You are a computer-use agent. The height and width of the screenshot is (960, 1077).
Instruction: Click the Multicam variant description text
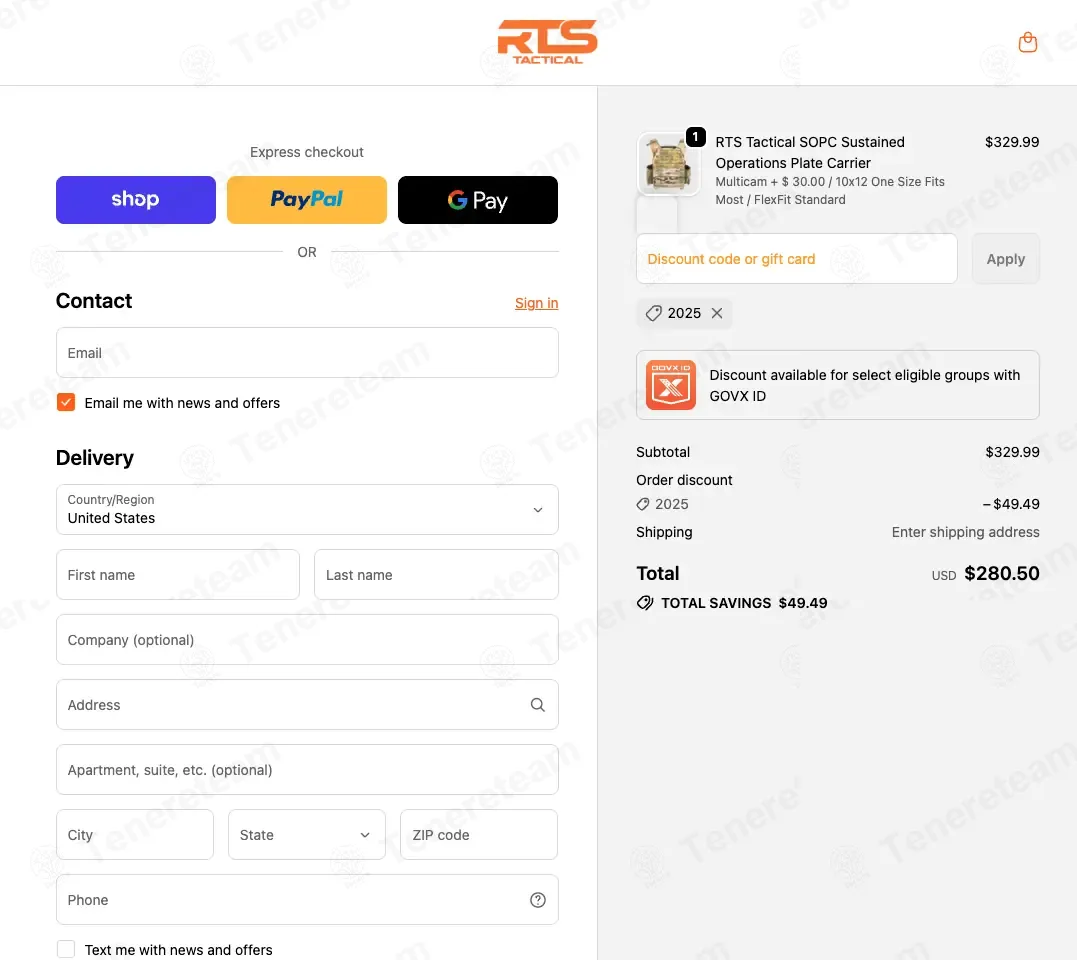coord(830,191)
